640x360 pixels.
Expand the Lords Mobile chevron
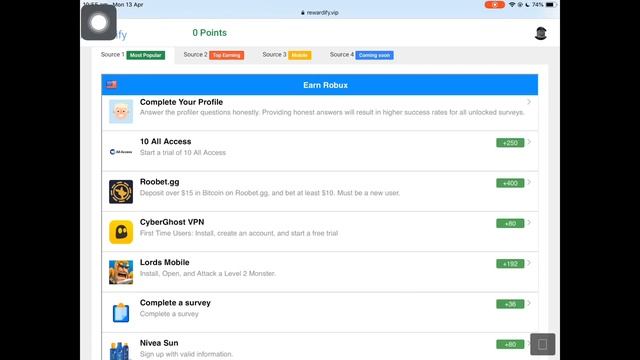(529, 263)
